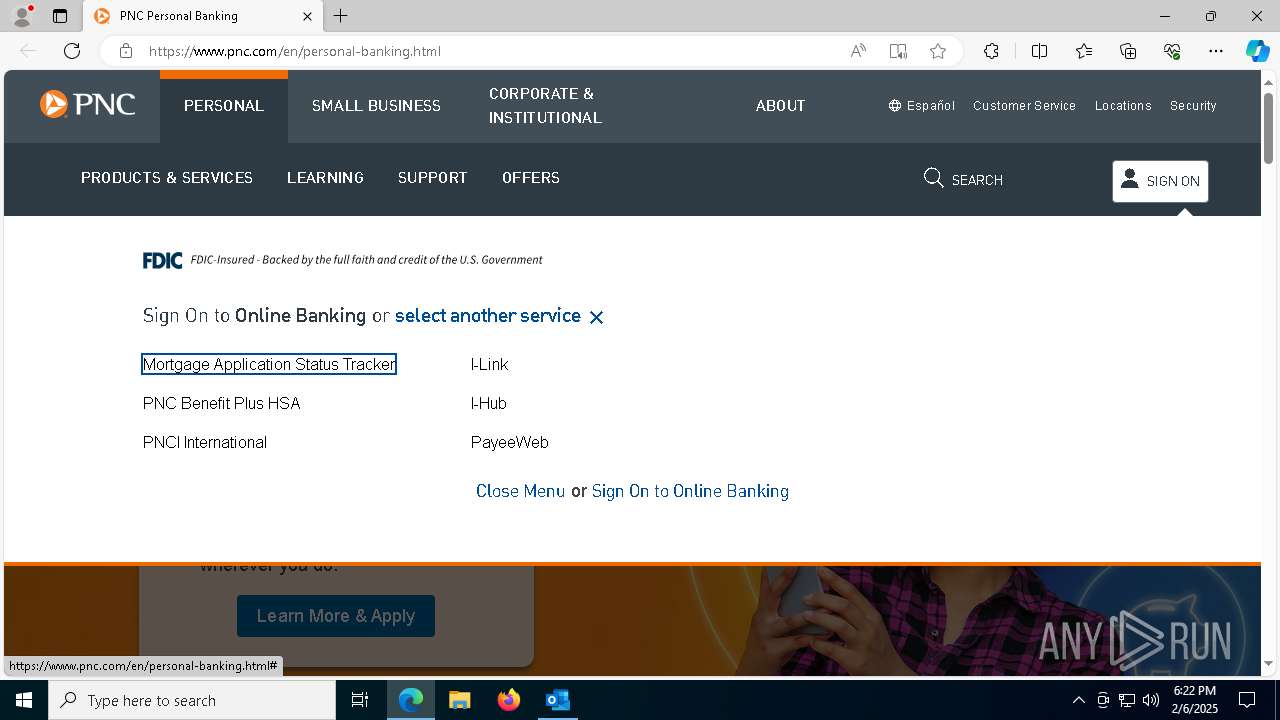The width and height of the screenshot is (1280, 720).
Task: Open the OFFERS menu
Action: 531,178
